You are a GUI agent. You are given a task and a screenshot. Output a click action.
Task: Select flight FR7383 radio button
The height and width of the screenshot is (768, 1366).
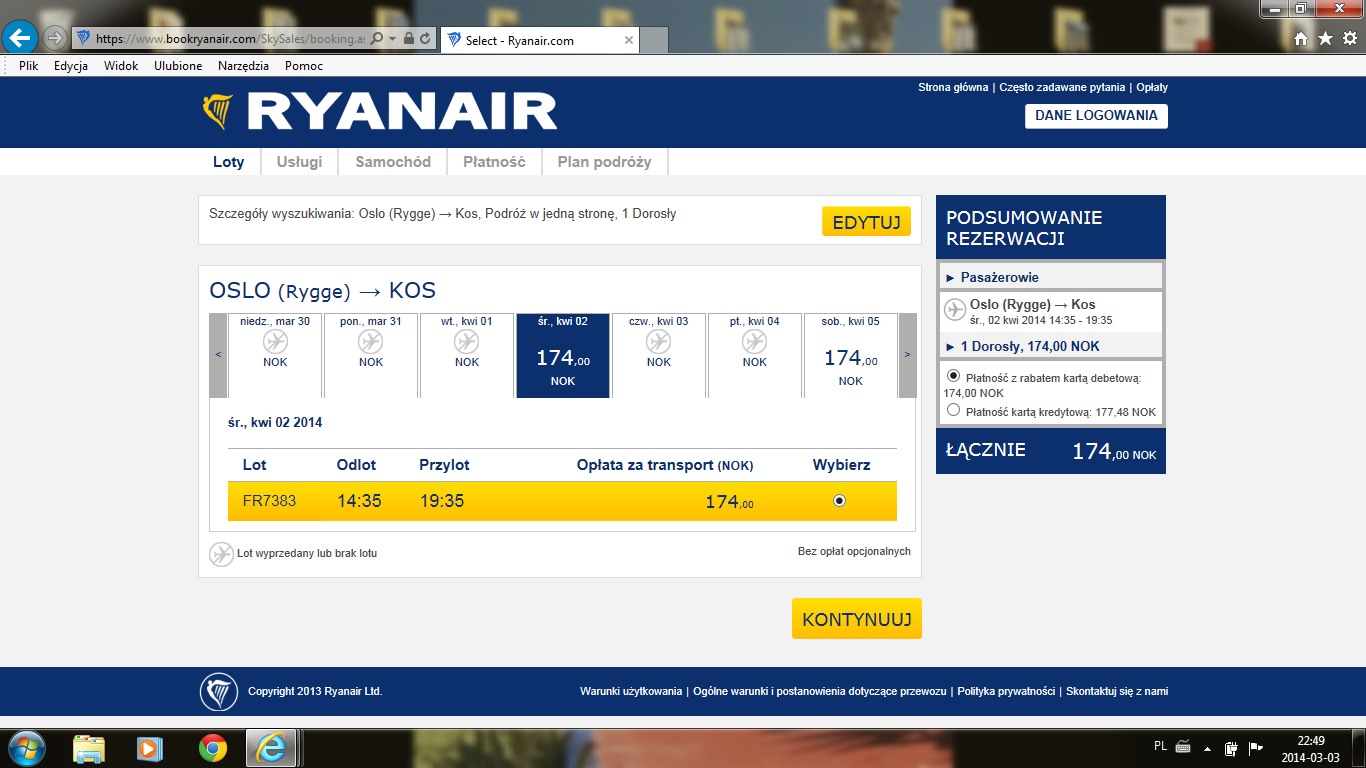(x=839, y=501)
